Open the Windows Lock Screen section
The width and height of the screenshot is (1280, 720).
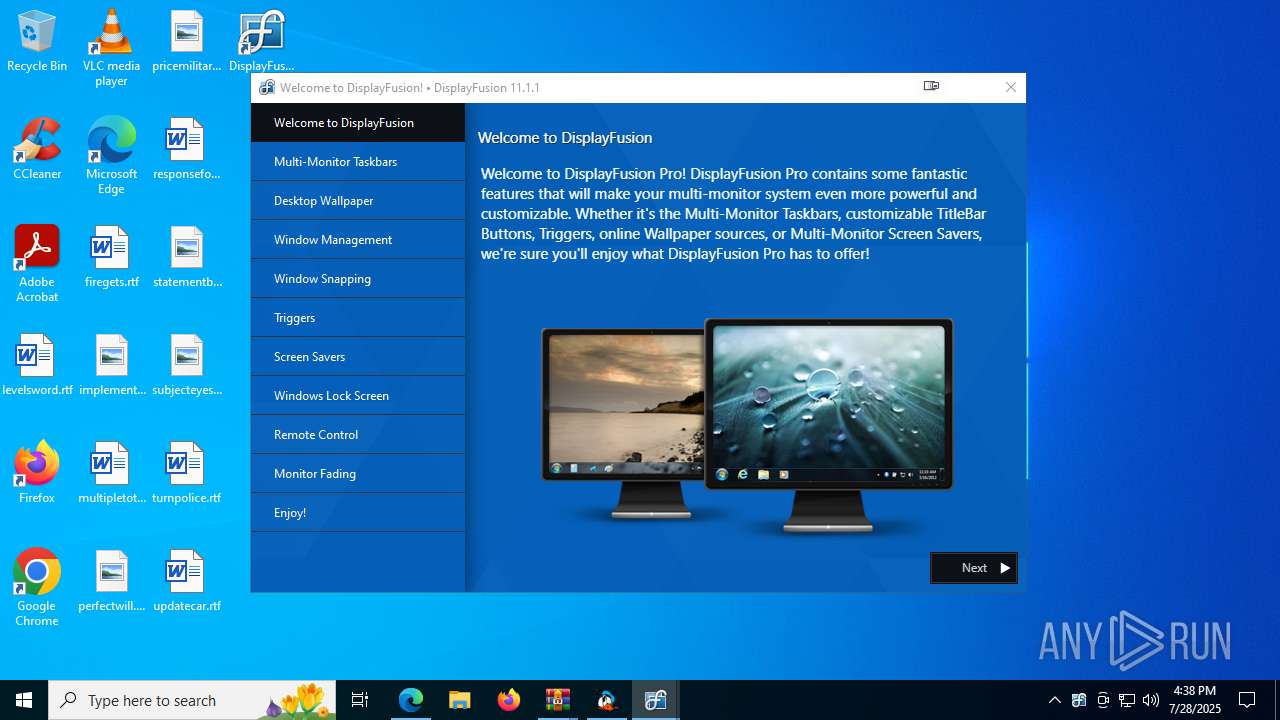358,396
